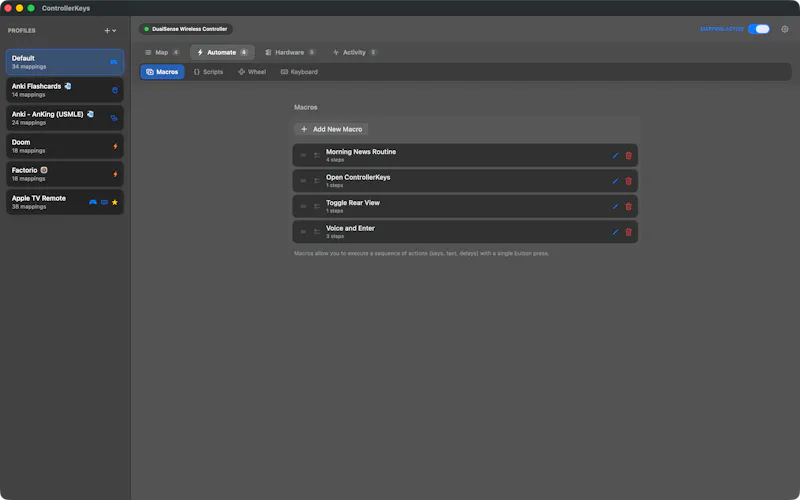Click the MAPPING ACTIVE label
This screenshot has height=500, width=800.
click(x=721, y=29)
